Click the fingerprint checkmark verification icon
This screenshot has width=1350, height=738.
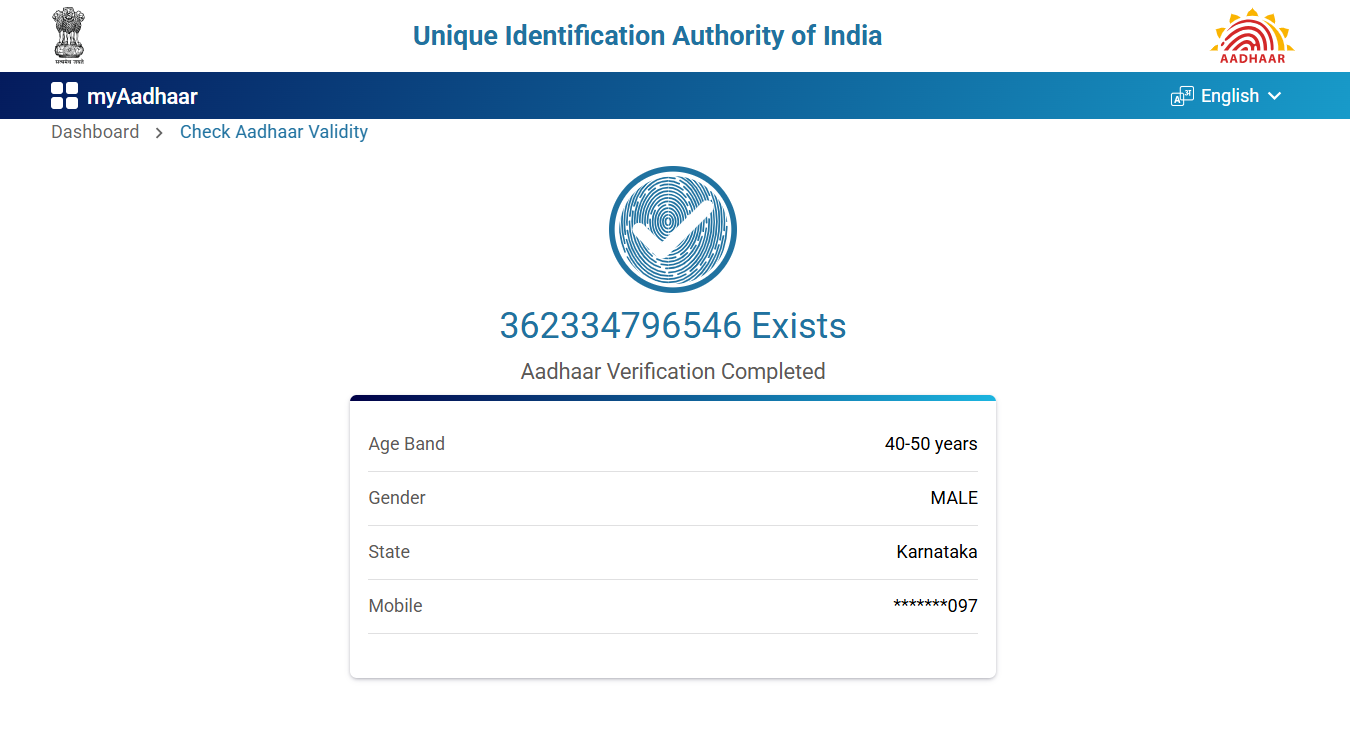tap(673, 229)
